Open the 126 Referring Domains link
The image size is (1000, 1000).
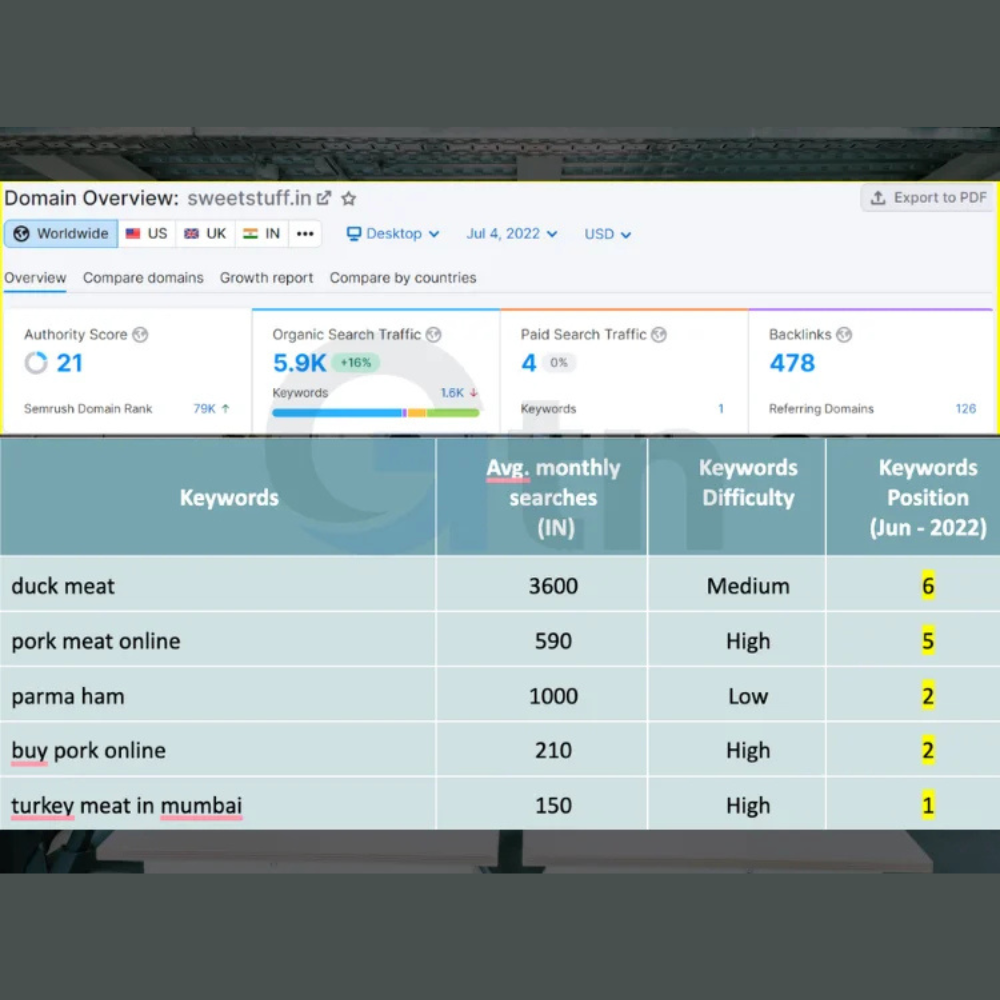click(x=965, y=409)
